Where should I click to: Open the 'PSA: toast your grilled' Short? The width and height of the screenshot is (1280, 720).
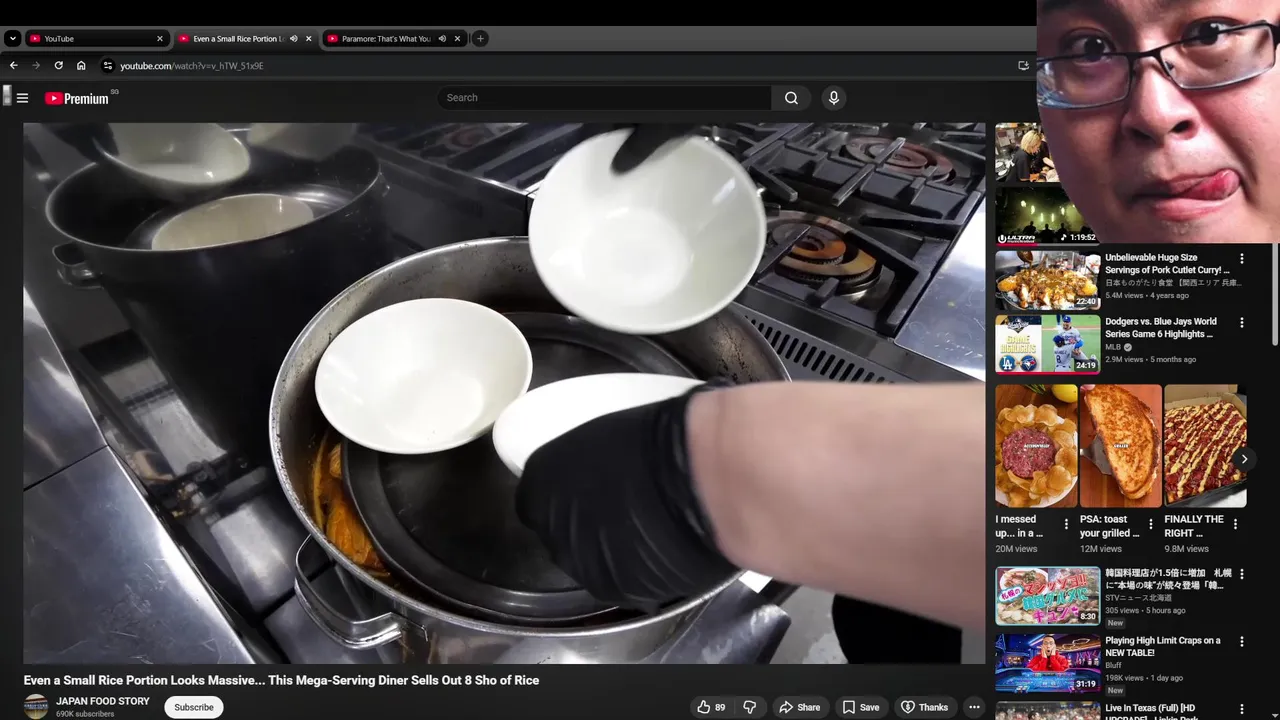click(x=1121, y=446)
